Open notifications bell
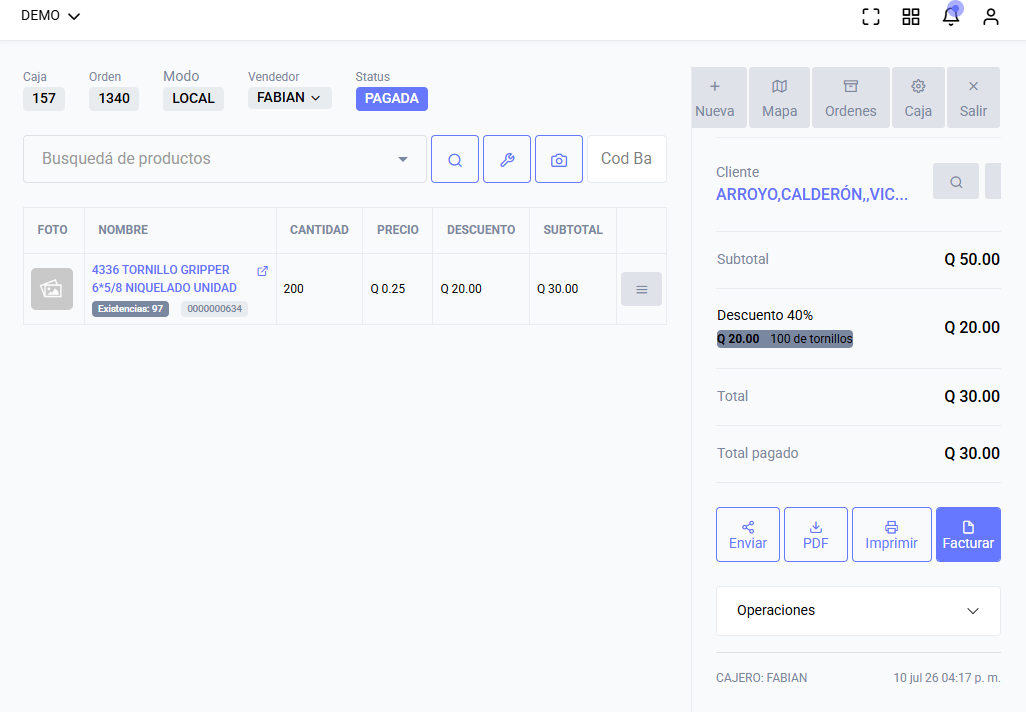 tap(951, 16)
